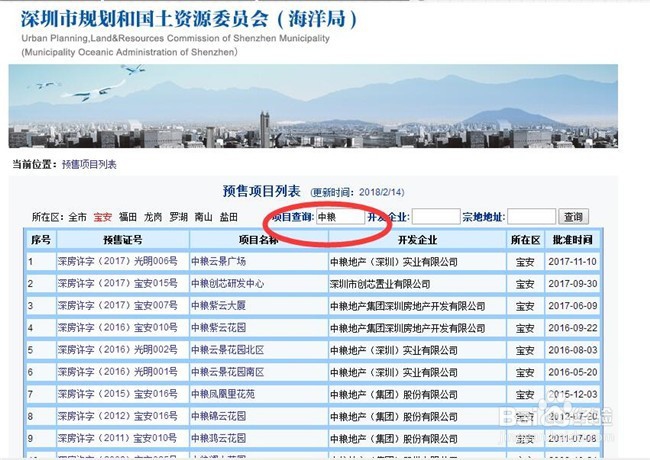
Task: Open the 预售项目列表 breadcrumb link
Action: pyautogui.click(x=89, y=165)
